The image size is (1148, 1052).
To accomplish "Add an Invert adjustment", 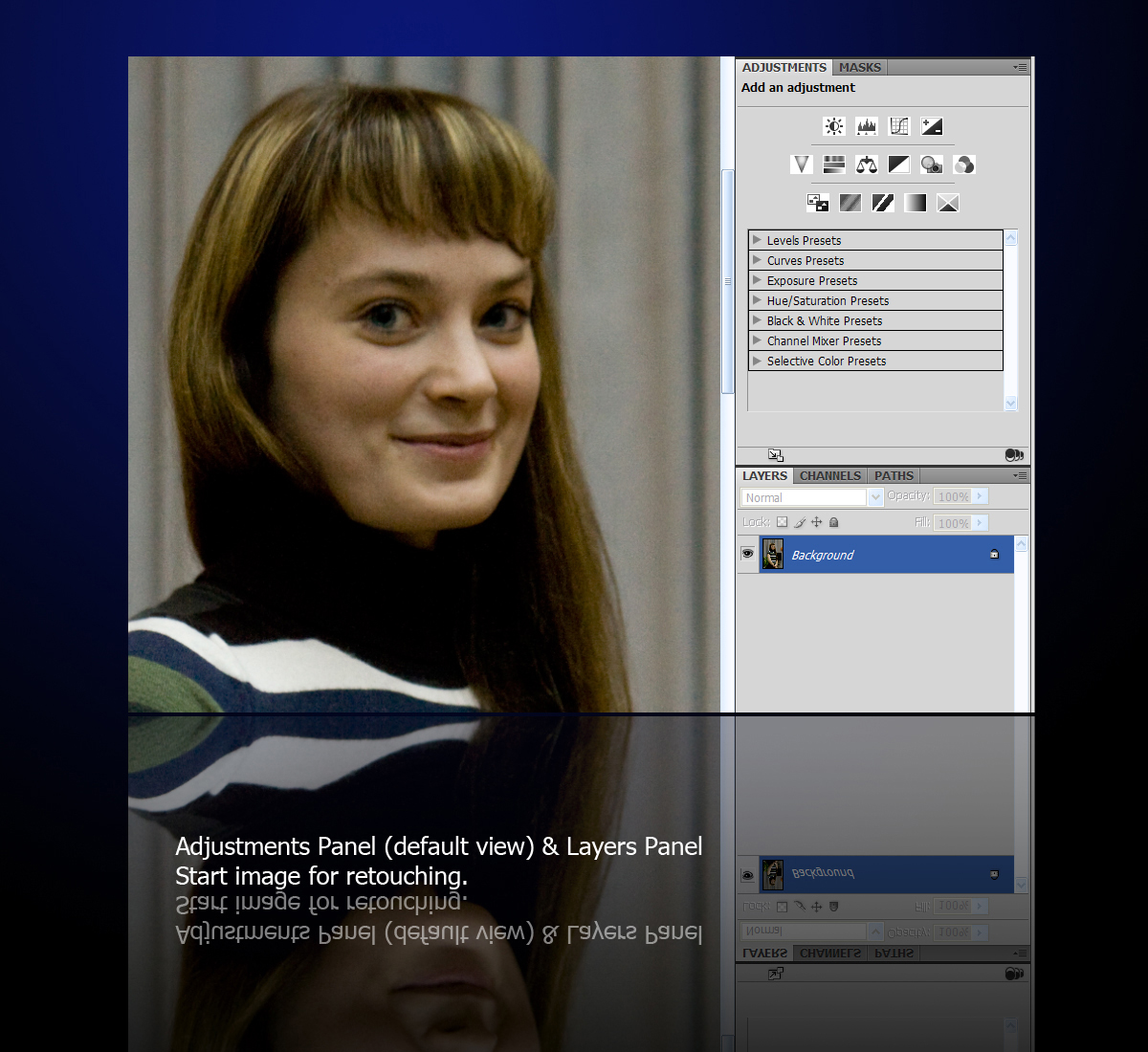I will coord(818,203).
